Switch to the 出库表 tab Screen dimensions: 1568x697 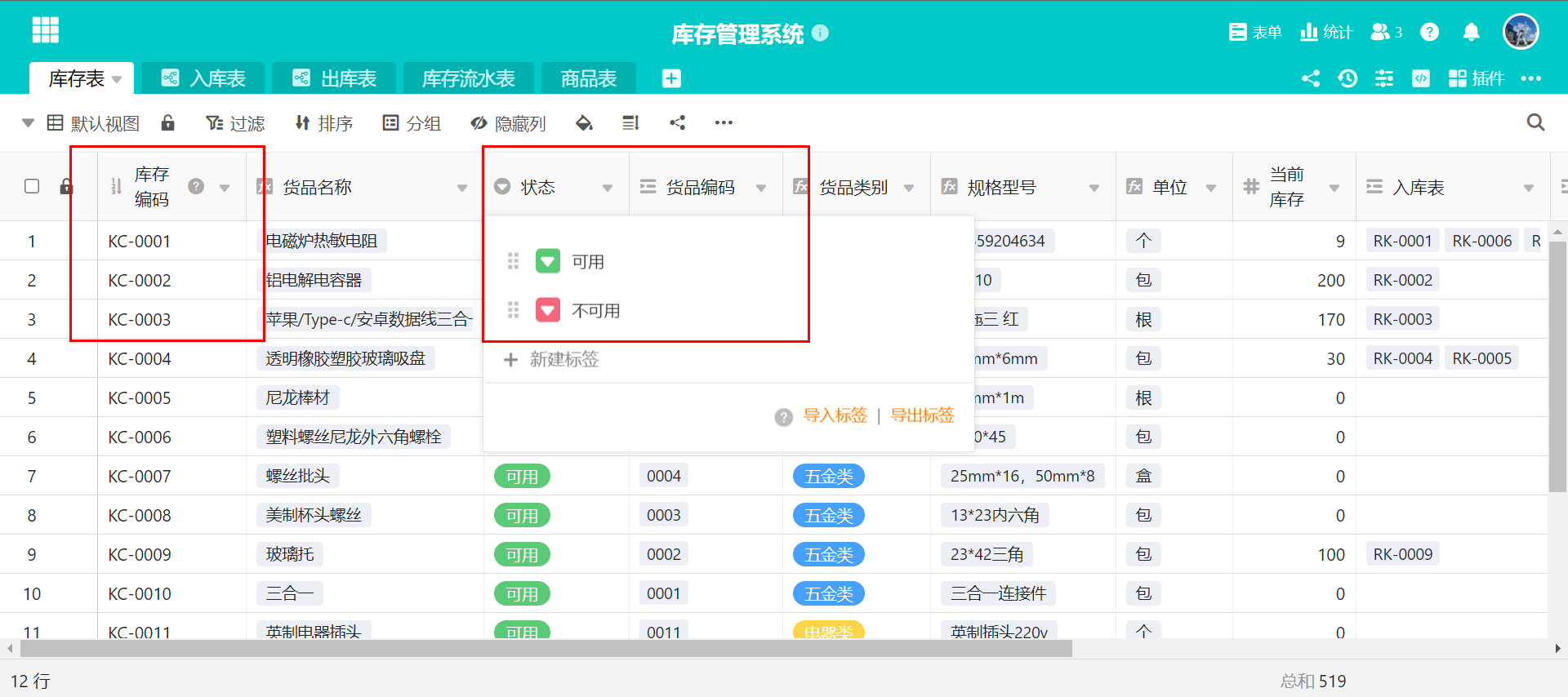pyautogui.click(x=334, y=78)
